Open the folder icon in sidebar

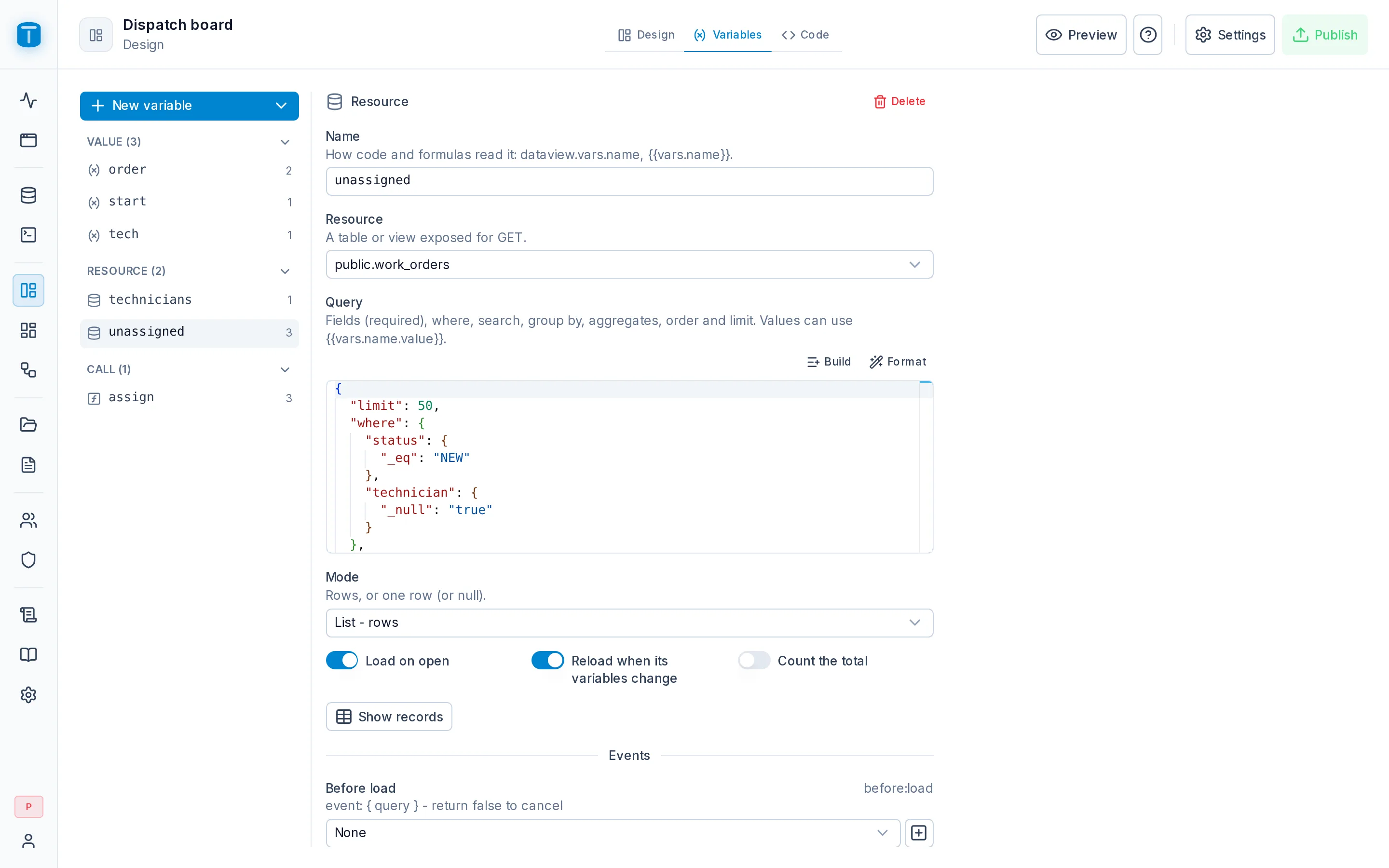tap(28, 425)
